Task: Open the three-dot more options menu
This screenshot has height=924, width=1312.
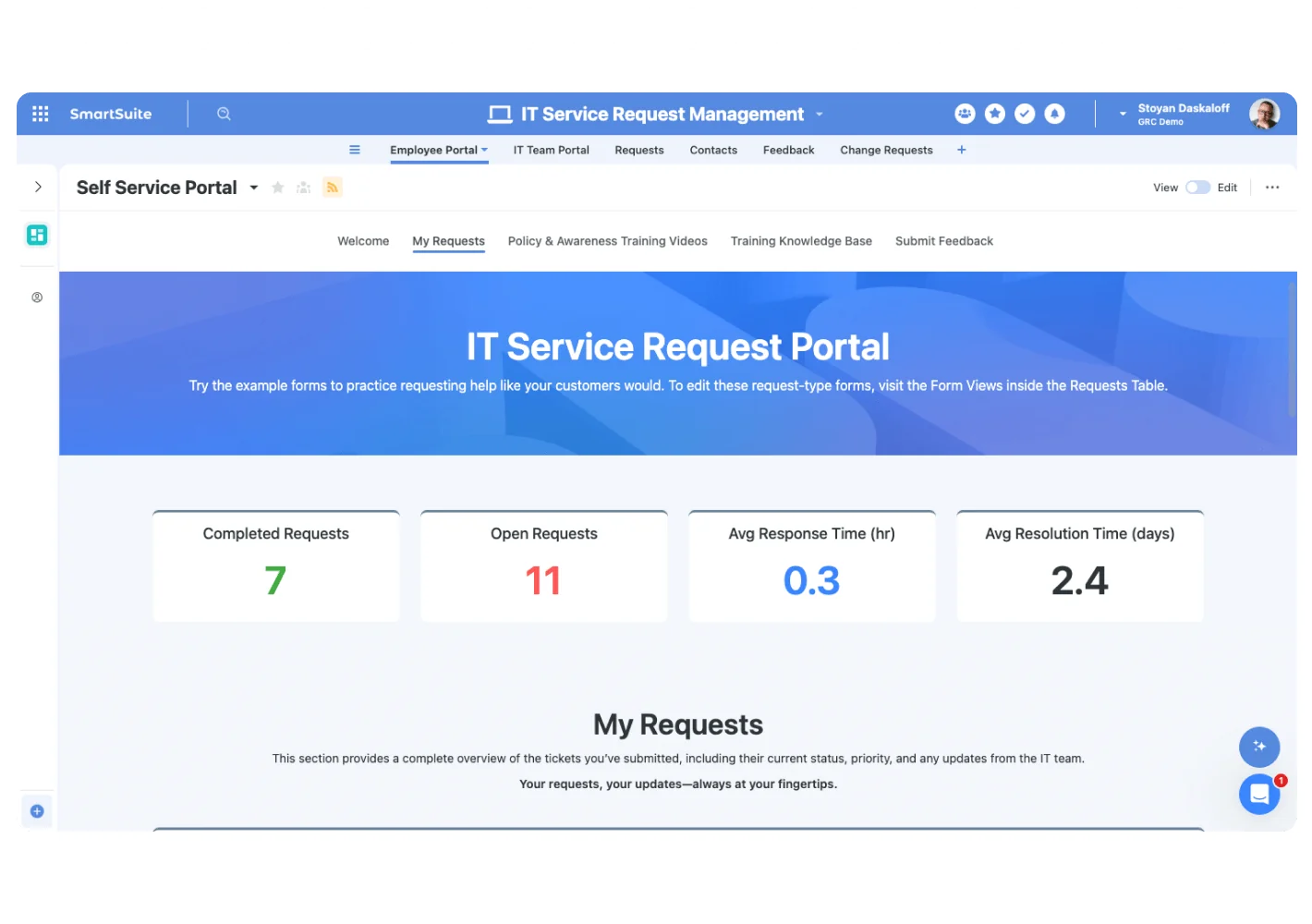Action: point(1272,188)
